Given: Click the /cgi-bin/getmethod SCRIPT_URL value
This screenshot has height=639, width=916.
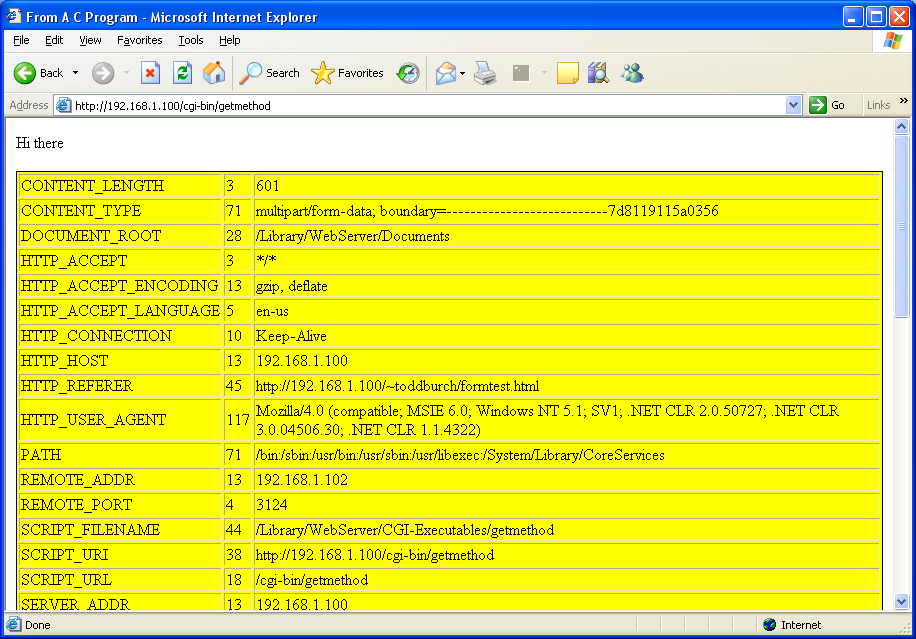Looking at the screenshot, I should pos(311,580).
